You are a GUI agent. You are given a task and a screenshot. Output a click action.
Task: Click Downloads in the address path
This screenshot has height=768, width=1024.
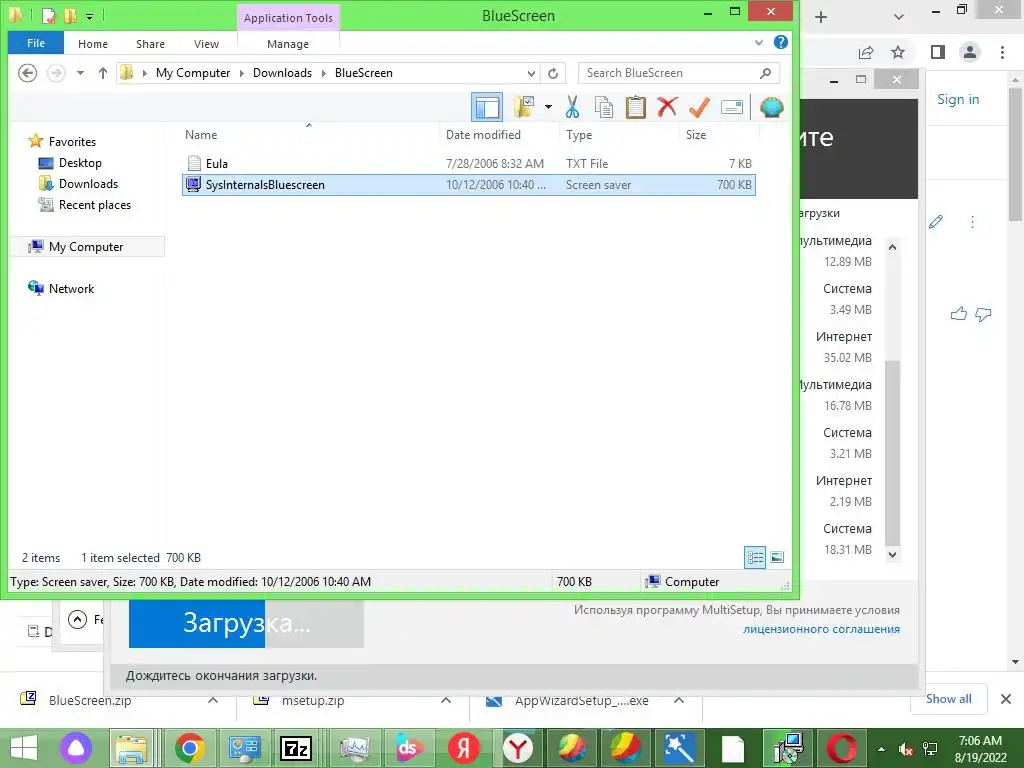(282, 72)
